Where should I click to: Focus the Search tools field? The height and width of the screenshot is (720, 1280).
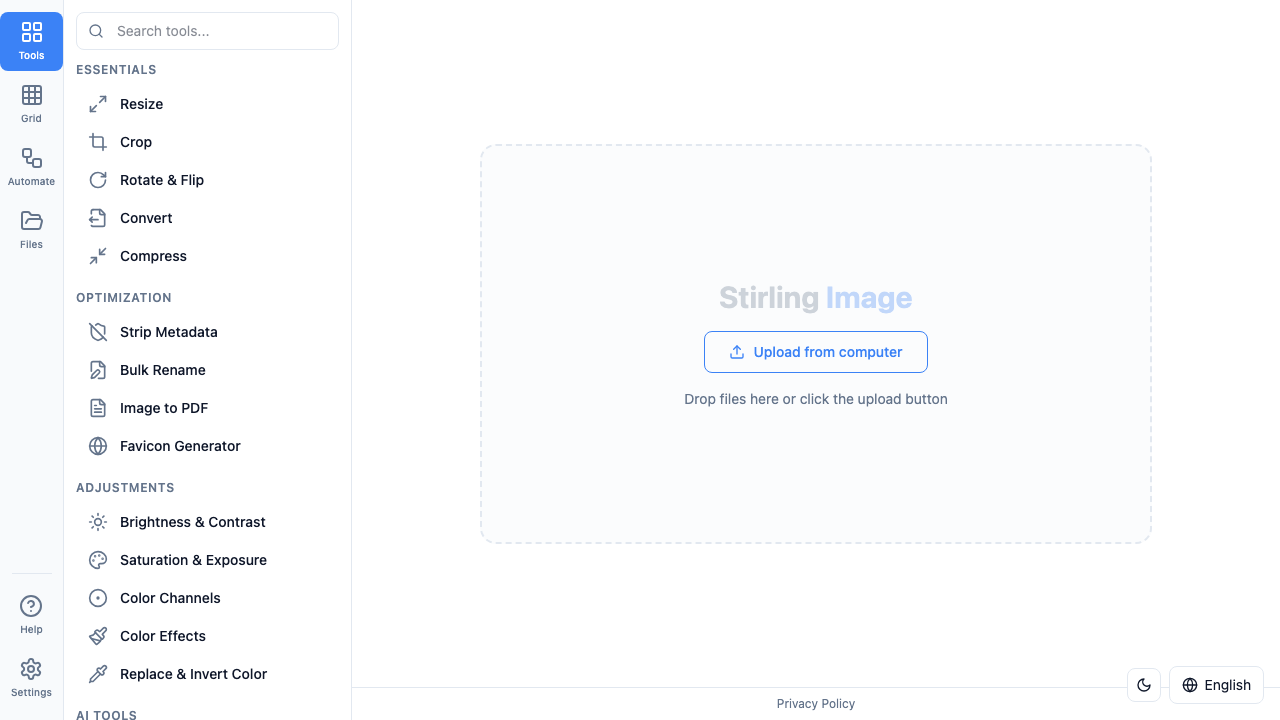pos(207,31)
